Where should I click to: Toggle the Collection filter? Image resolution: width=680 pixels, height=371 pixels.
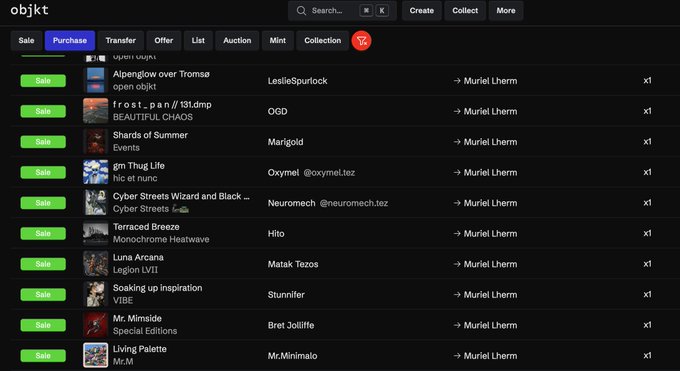pyautogui.click(x=323, y=40)
